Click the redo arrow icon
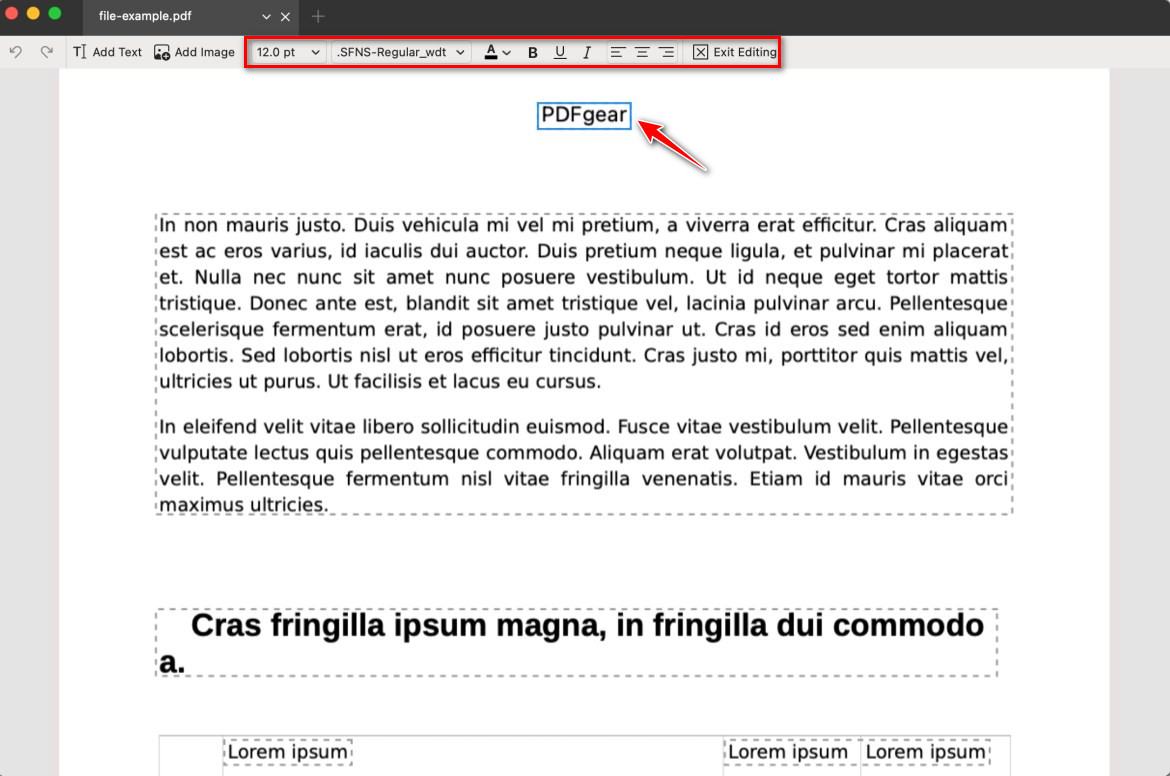 click(46, 52)
